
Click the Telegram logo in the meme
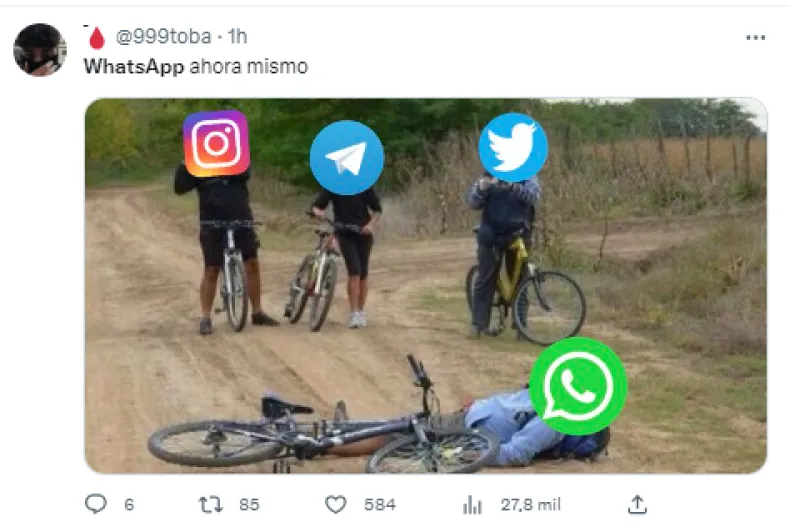click(x=346, y=157)
